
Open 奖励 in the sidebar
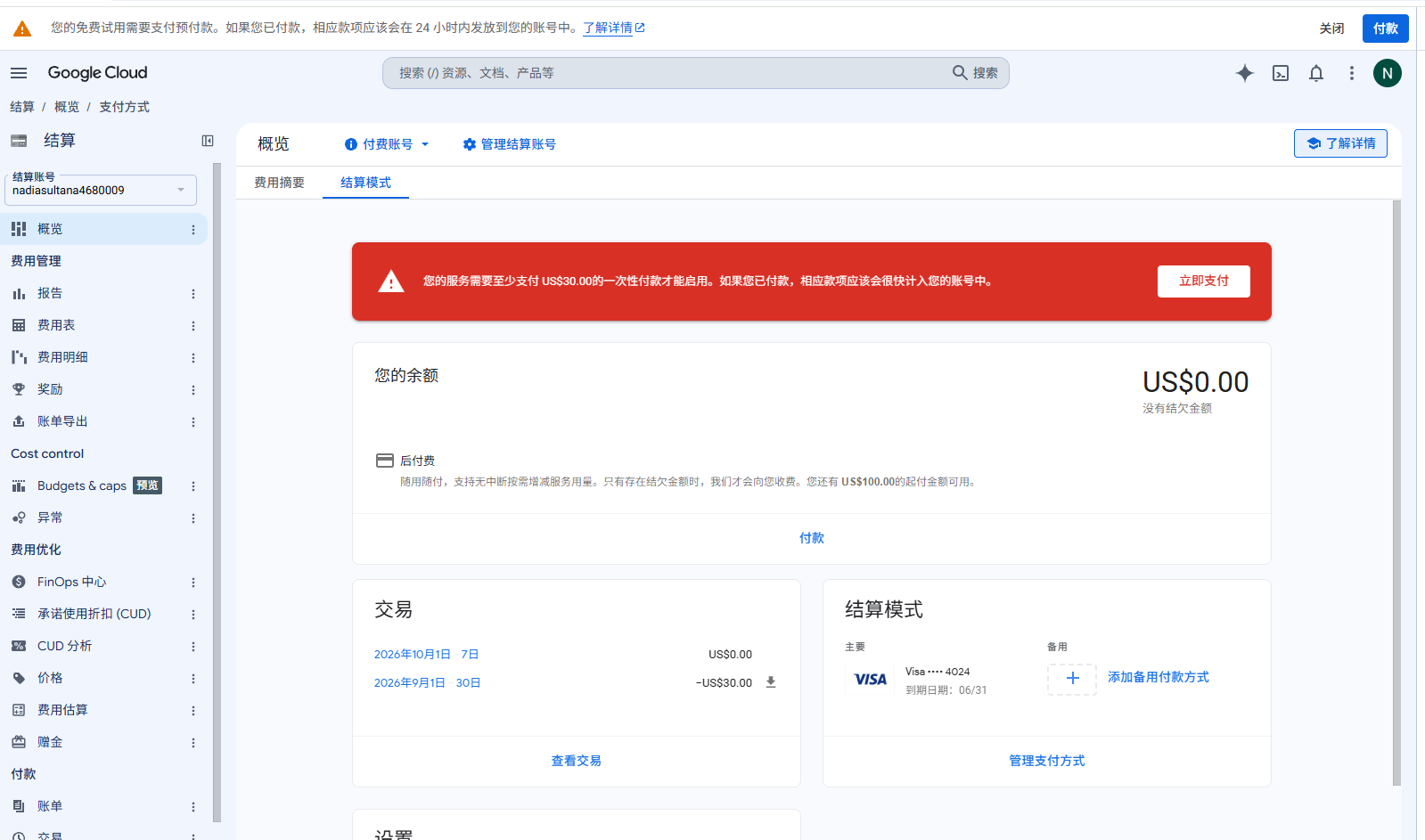50,389
